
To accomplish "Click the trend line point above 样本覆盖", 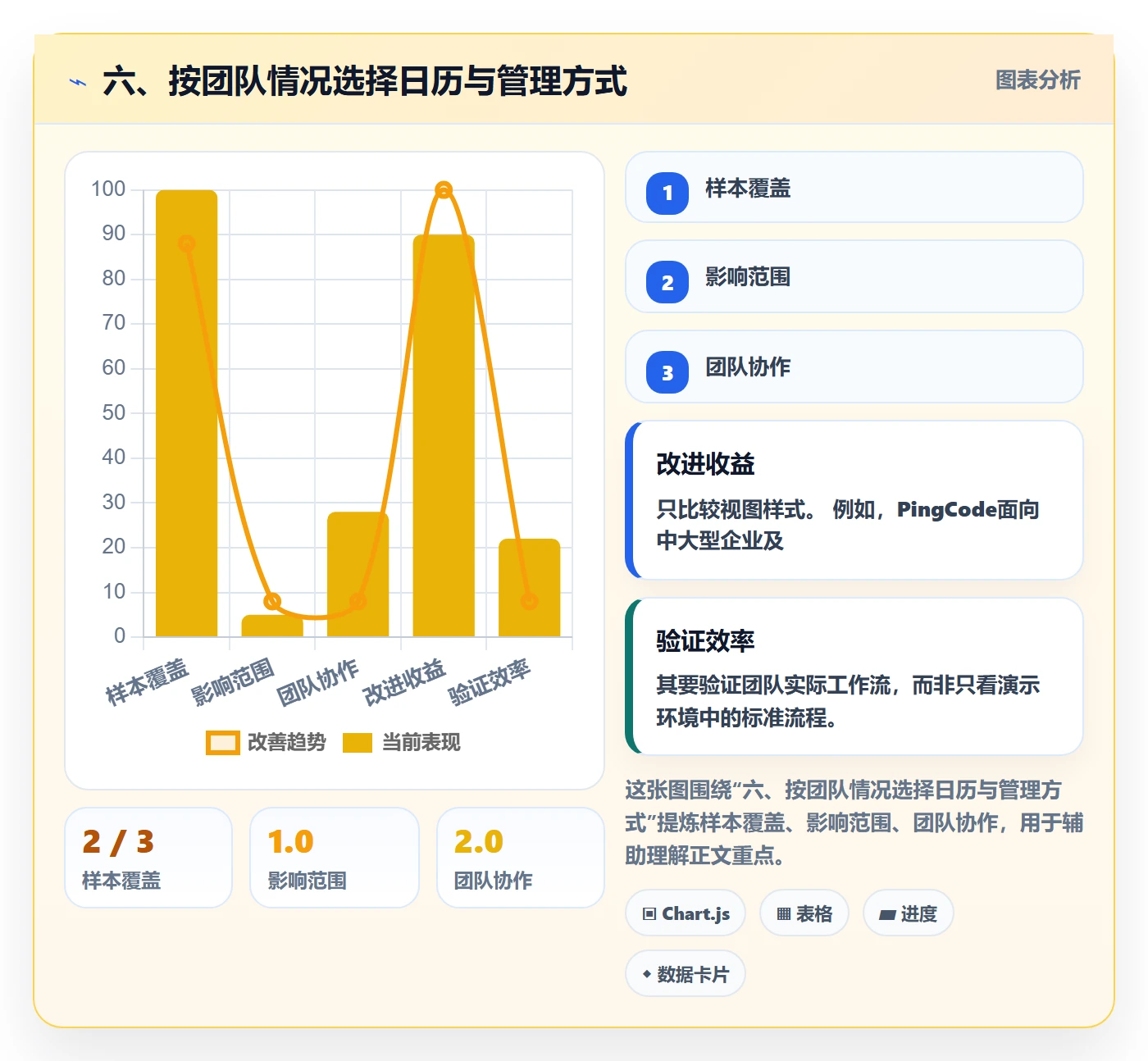I will [x=187, y=244].
